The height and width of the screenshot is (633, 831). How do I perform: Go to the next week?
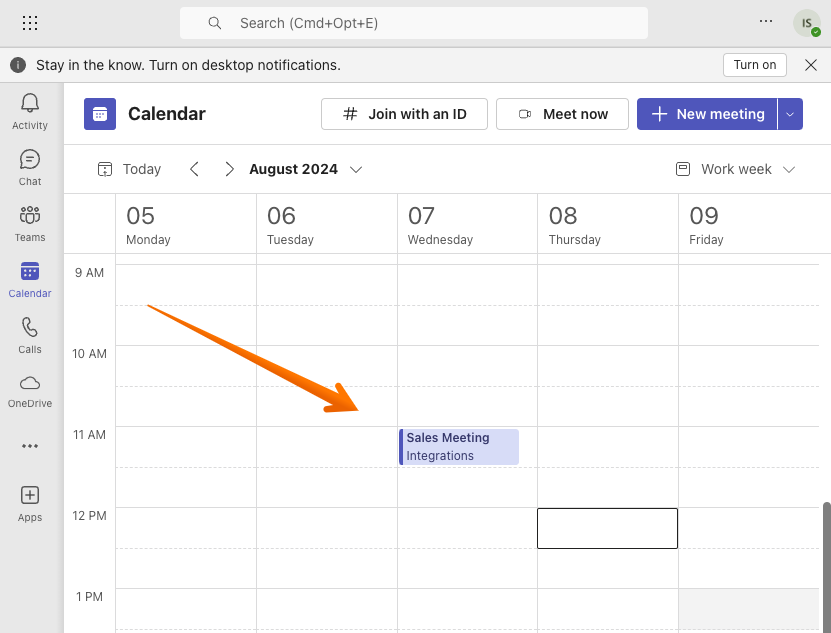point(229,169)
